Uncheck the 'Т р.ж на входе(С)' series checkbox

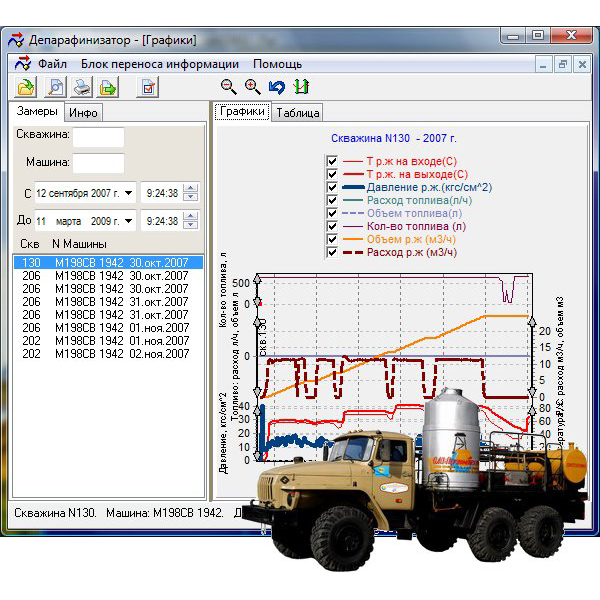(x=332, y=161)
